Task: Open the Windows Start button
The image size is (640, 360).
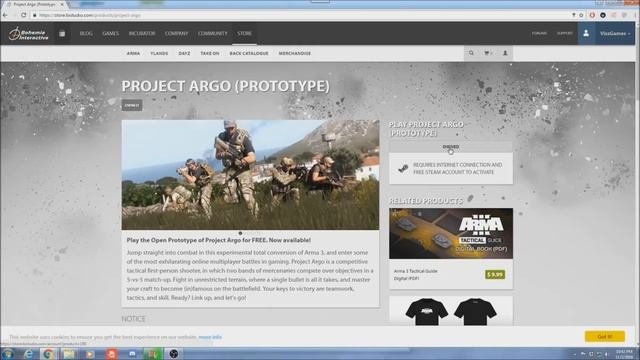Action: 7,354
